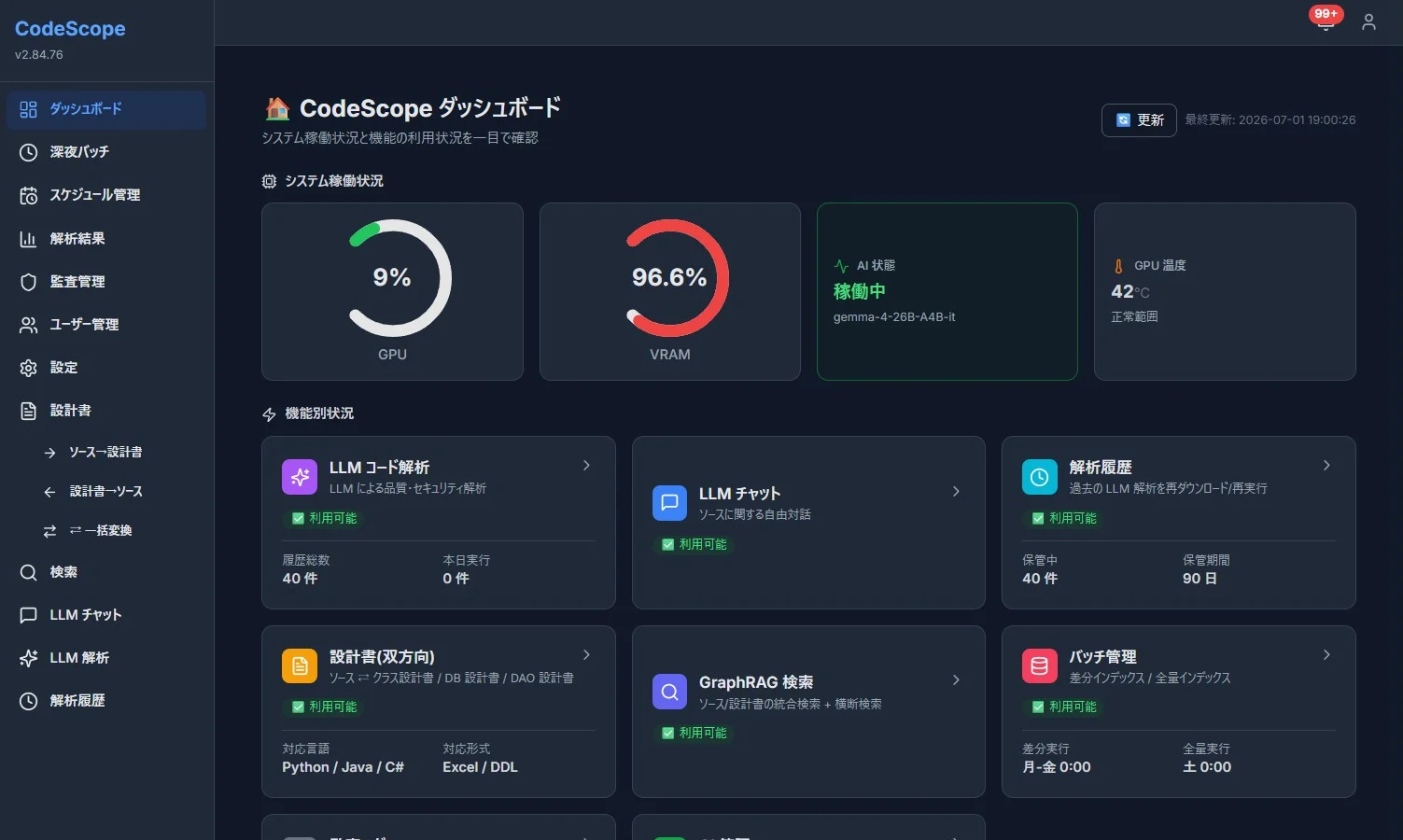Open 深夜バッチ in the sidebar
1403x840 pixels.
point(106,152)
